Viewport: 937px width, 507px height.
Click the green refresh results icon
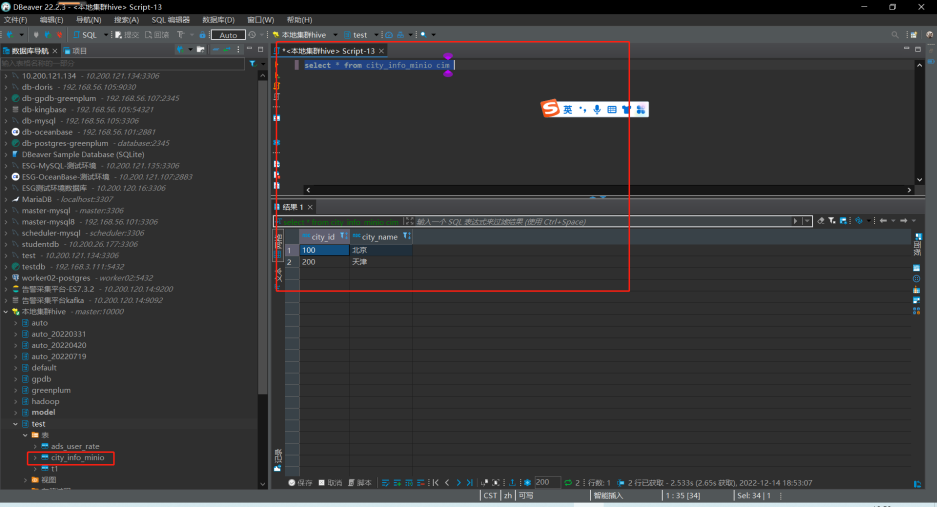[x=568, y=482]
